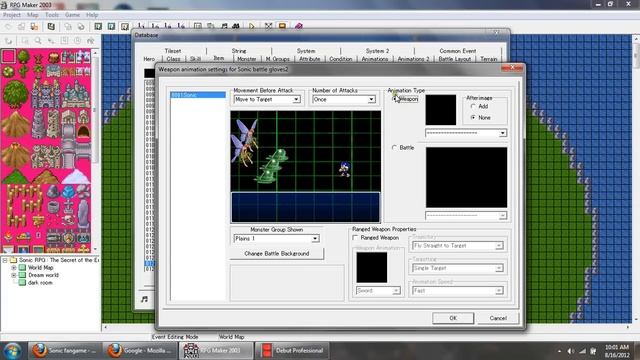
Task: Open the Music player toolbar icon
Action: coord(224,27)
